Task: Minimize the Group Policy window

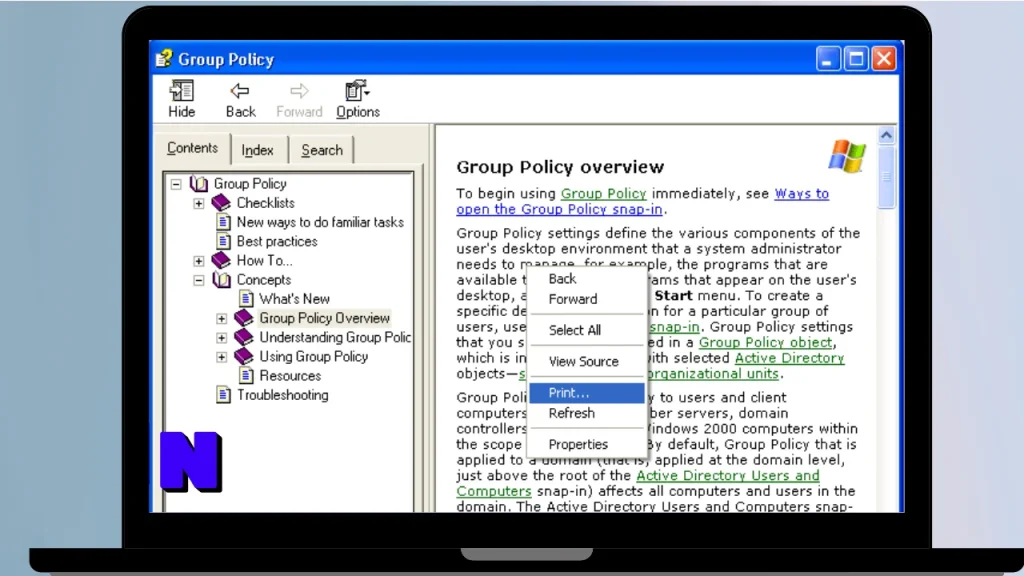Action: click(x=828, y=59)
